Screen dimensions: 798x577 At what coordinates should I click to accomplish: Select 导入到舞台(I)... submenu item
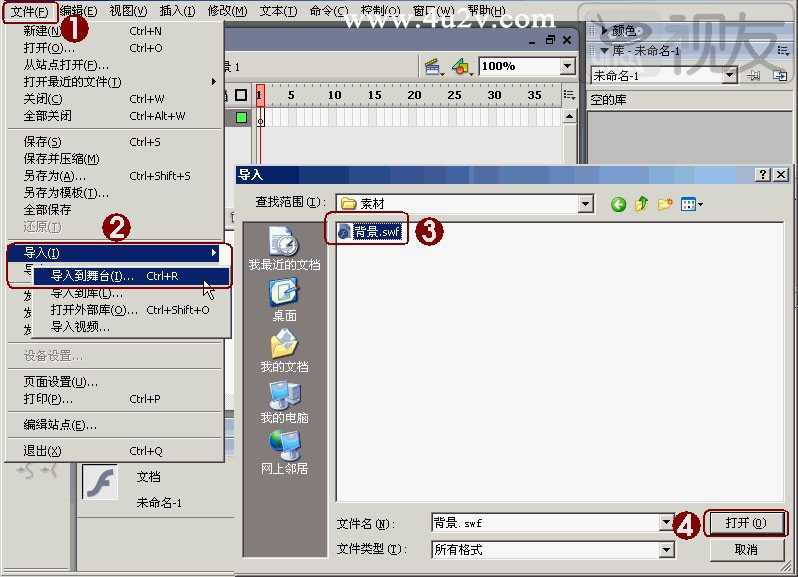[131, 276]
